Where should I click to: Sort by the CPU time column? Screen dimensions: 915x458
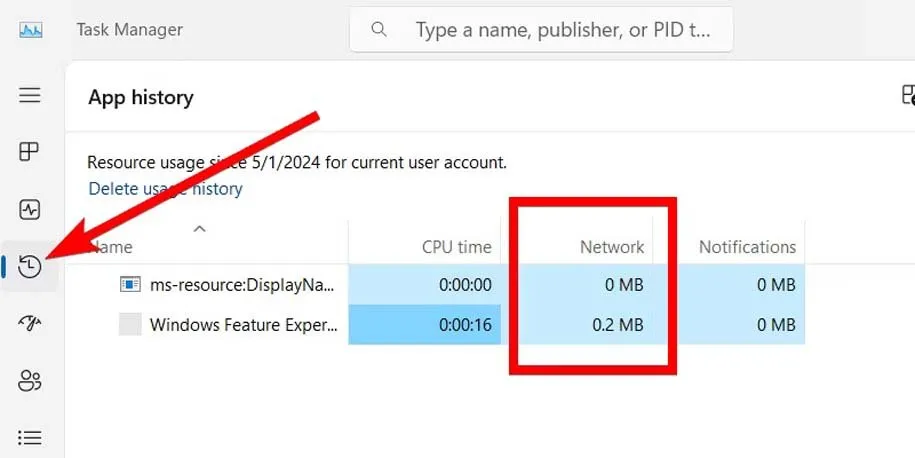(x=456, y=247)
